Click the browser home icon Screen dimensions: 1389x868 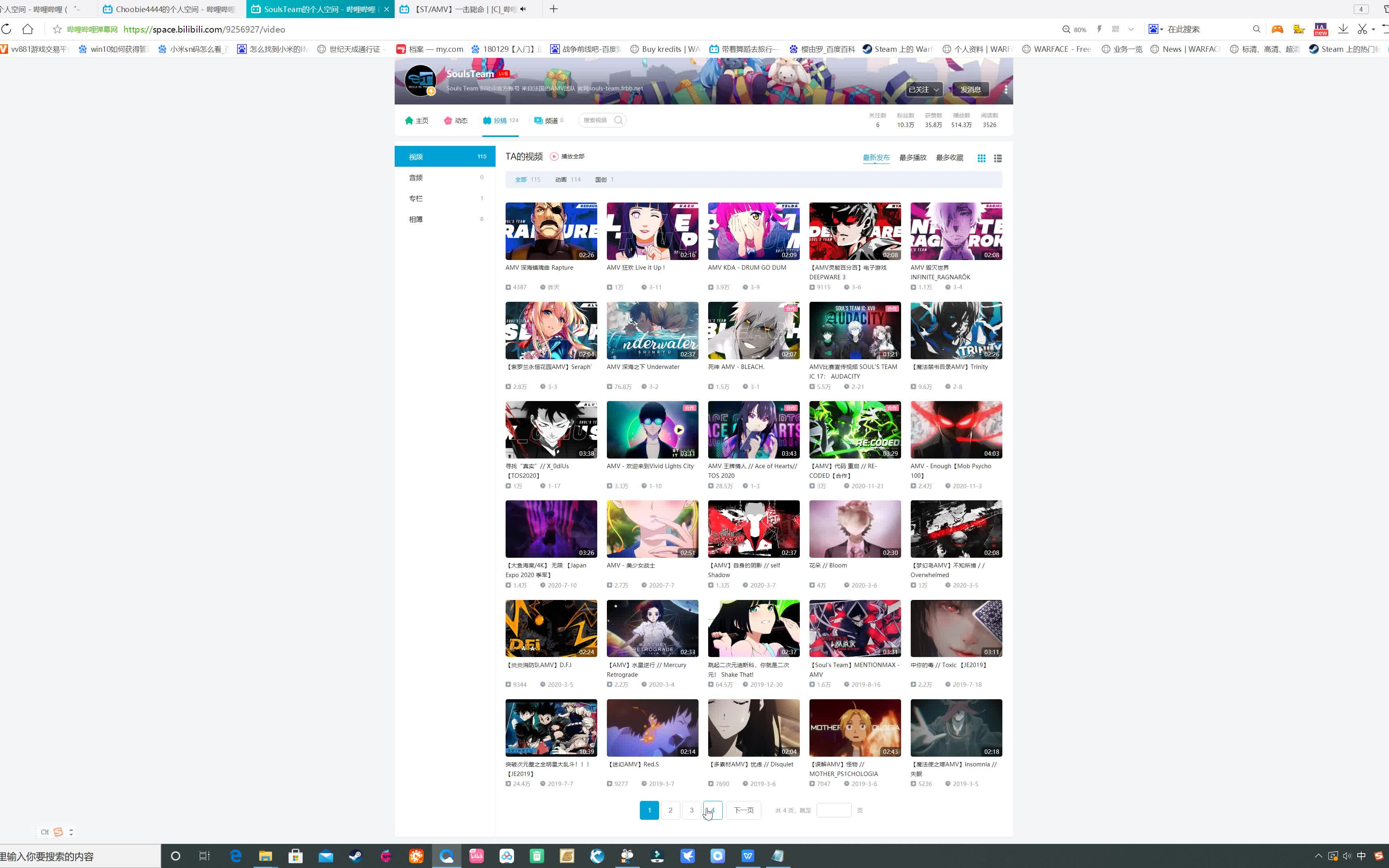pyautogui.click(x=28, y=29)
